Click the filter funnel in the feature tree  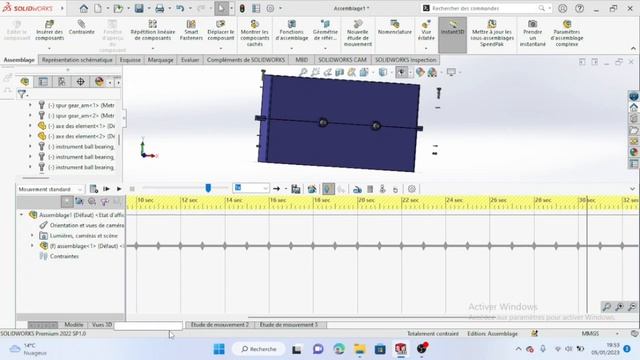[22, 94]
